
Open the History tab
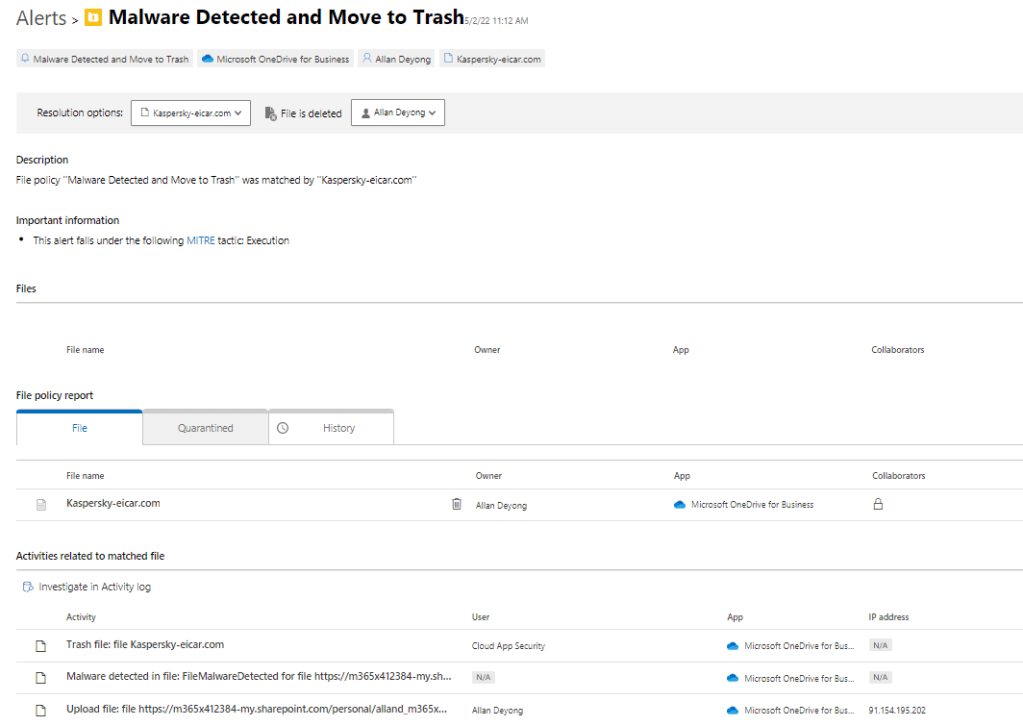338,428
